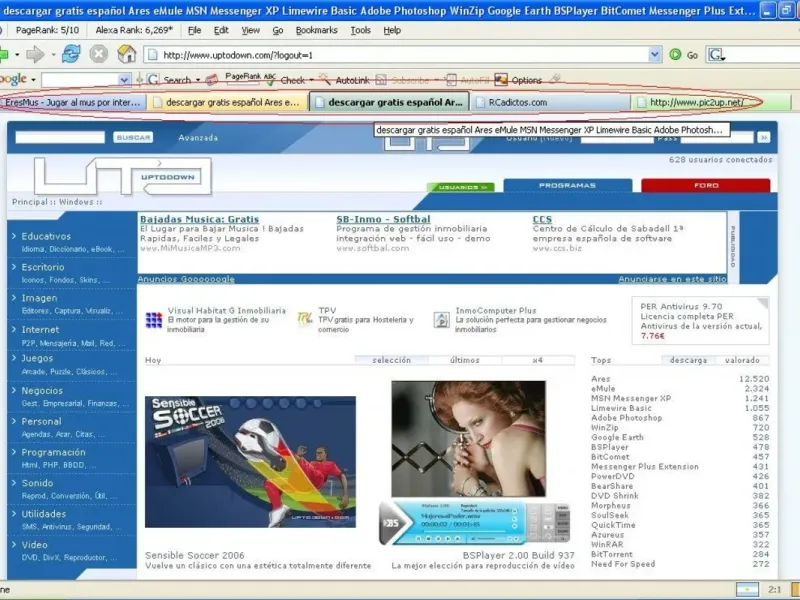Open the Bookmarks menu
The image size is (800, 600).
(316, 31)
